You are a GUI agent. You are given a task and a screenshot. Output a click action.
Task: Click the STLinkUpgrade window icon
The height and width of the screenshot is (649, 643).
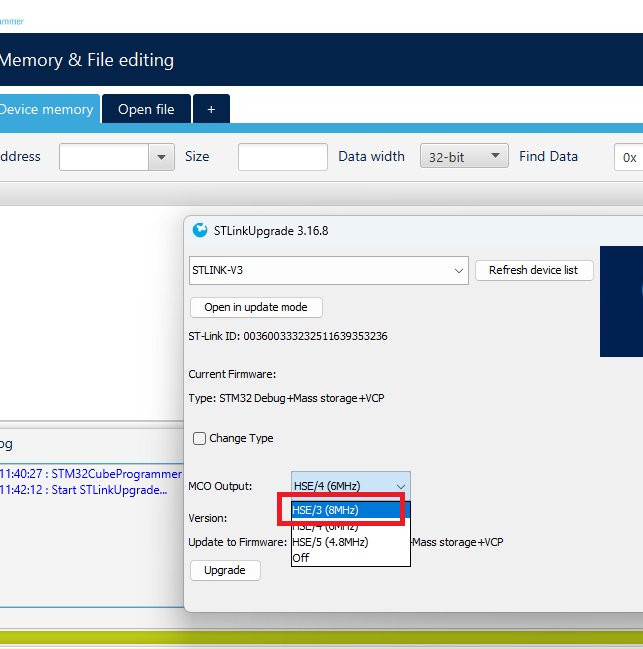coord(200,231)
